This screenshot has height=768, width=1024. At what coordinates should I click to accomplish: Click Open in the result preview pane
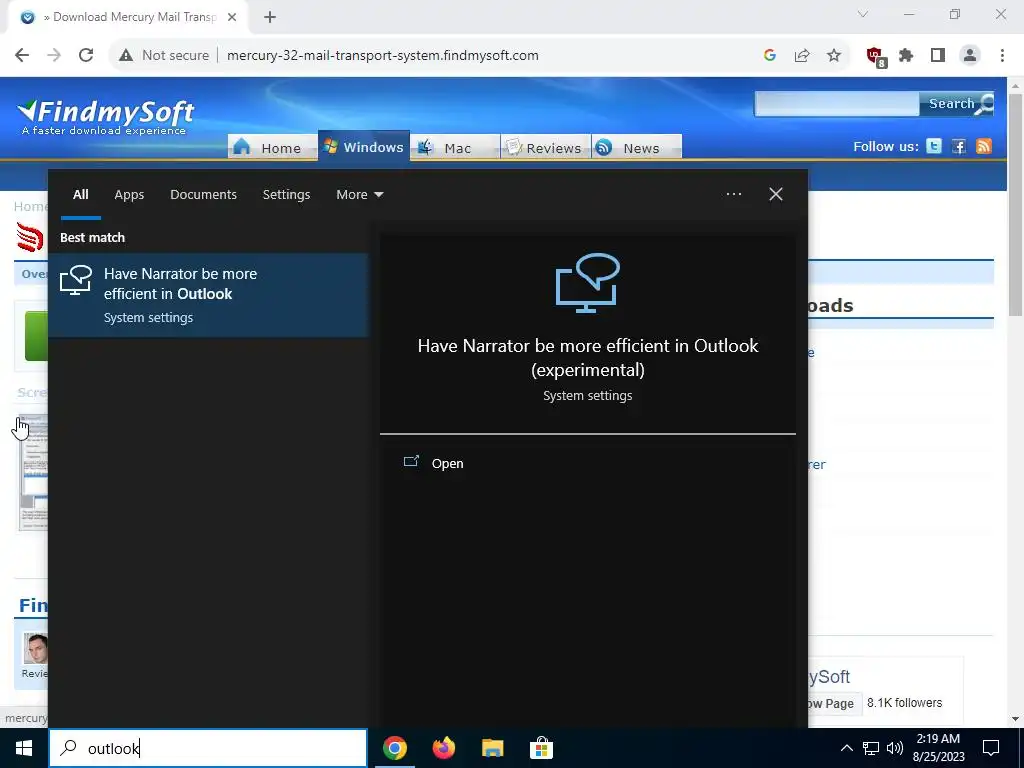434,463
